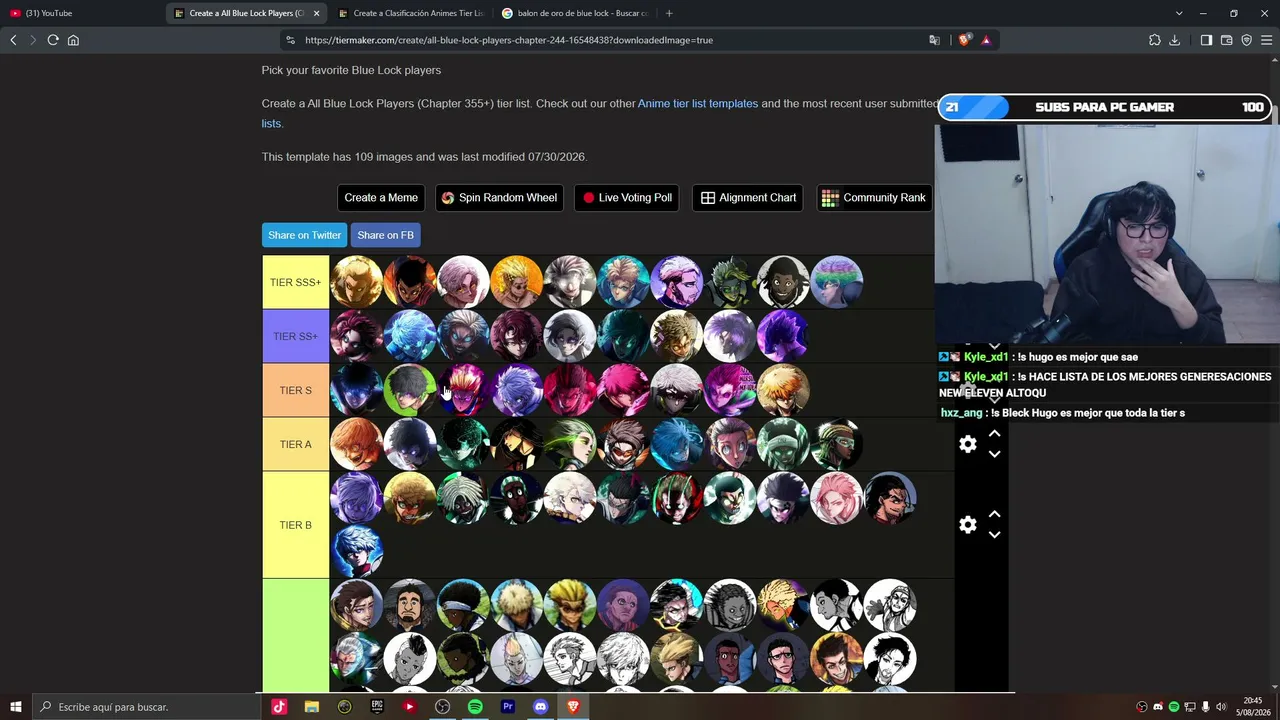The image size is (1280, 720).
Task: Move TIER A row up with arrow
Action: (x=994, y=434)
